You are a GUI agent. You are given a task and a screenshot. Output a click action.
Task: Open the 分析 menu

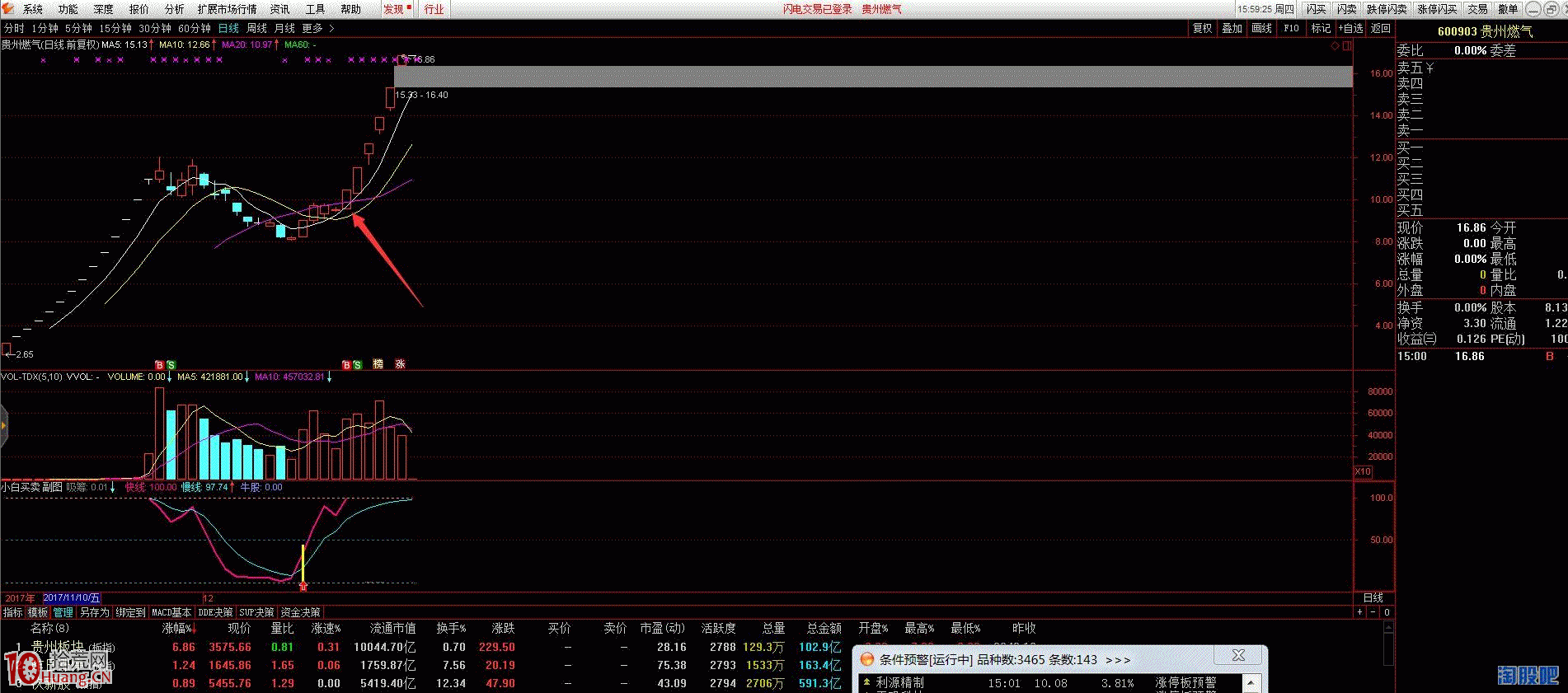tap(174, 9)
